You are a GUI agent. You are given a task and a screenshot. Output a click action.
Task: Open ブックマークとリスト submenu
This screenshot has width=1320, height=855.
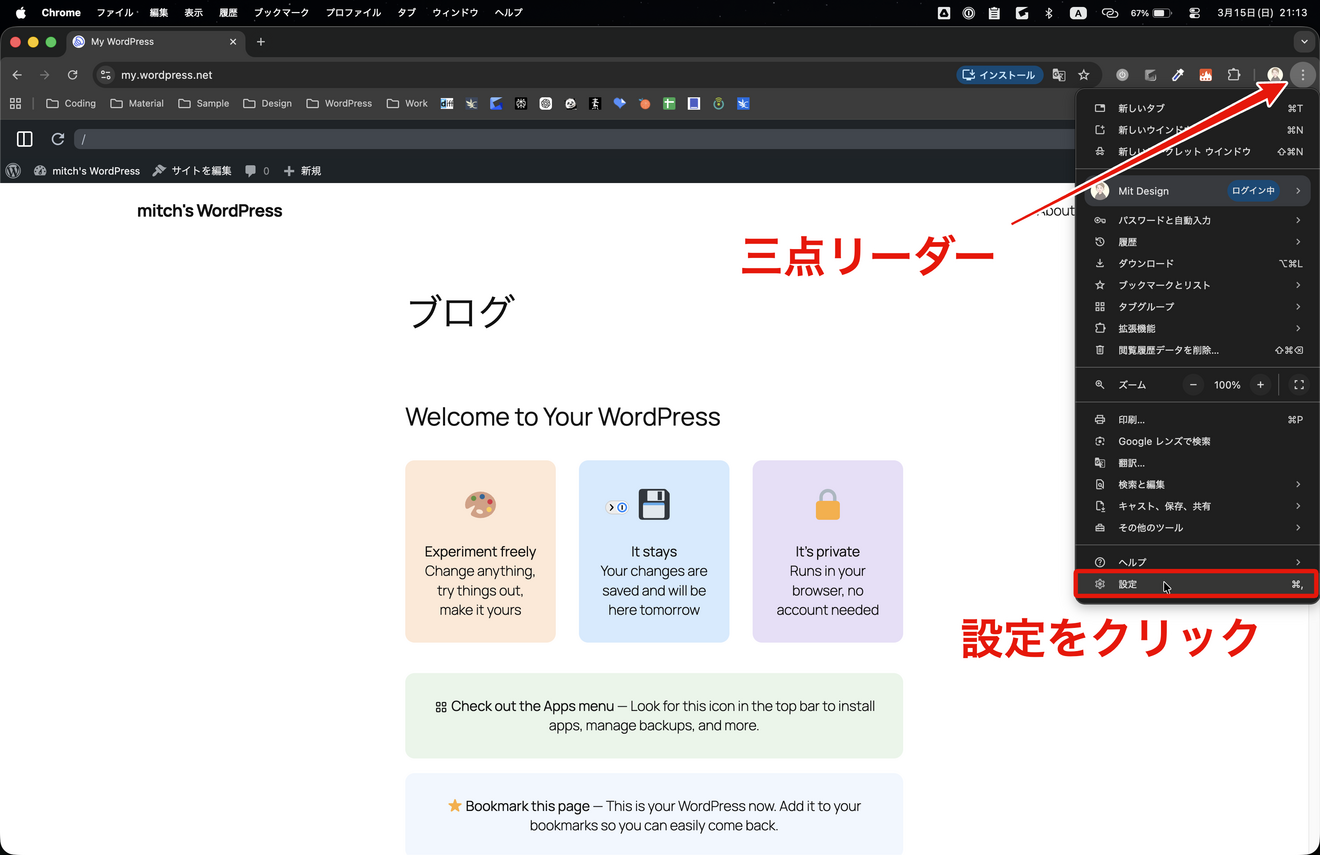click(1197, 285)
